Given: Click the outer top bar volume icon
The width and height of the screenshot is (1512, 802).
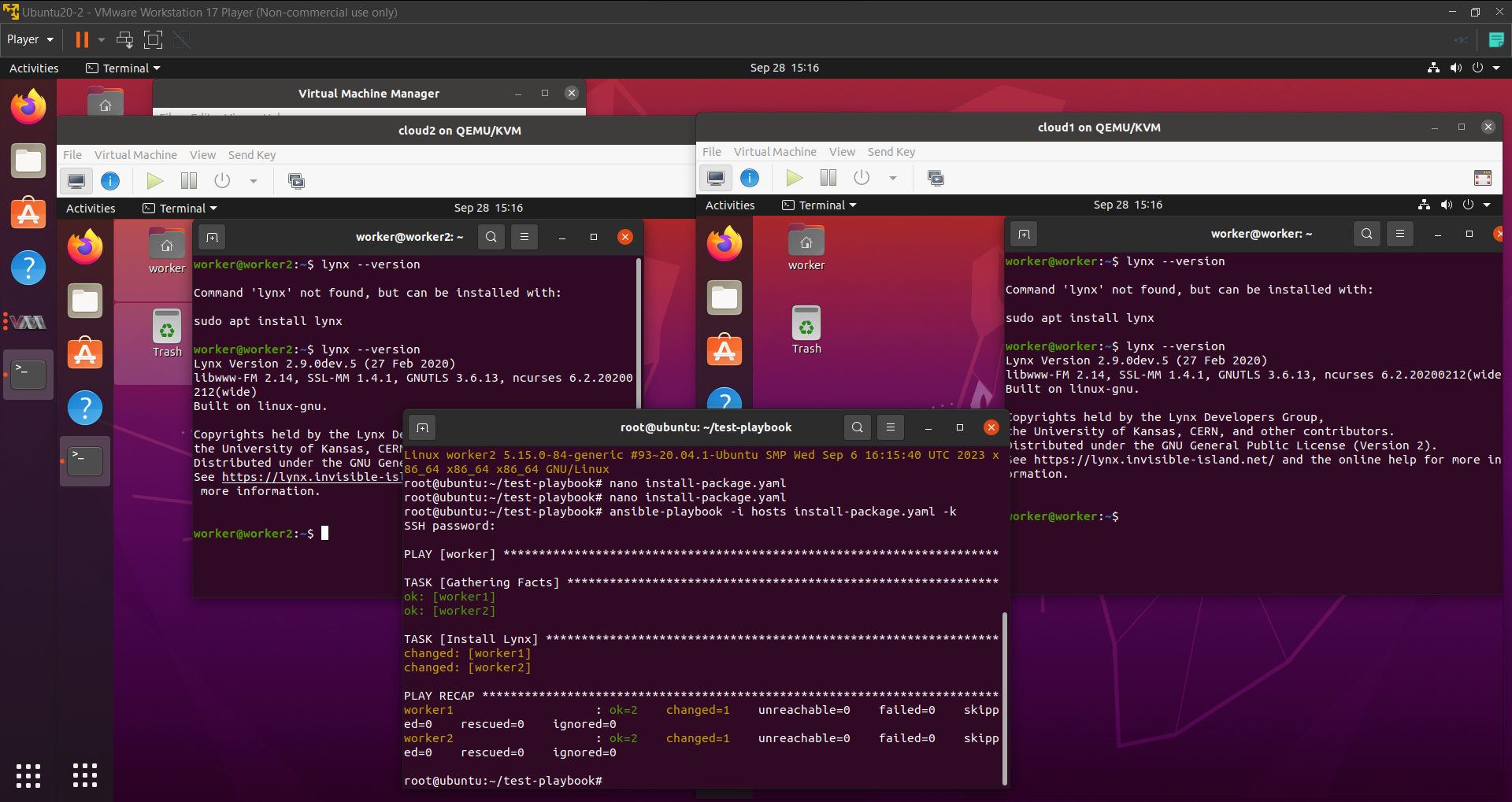Looking at the screenshot, I should 1455,68.
